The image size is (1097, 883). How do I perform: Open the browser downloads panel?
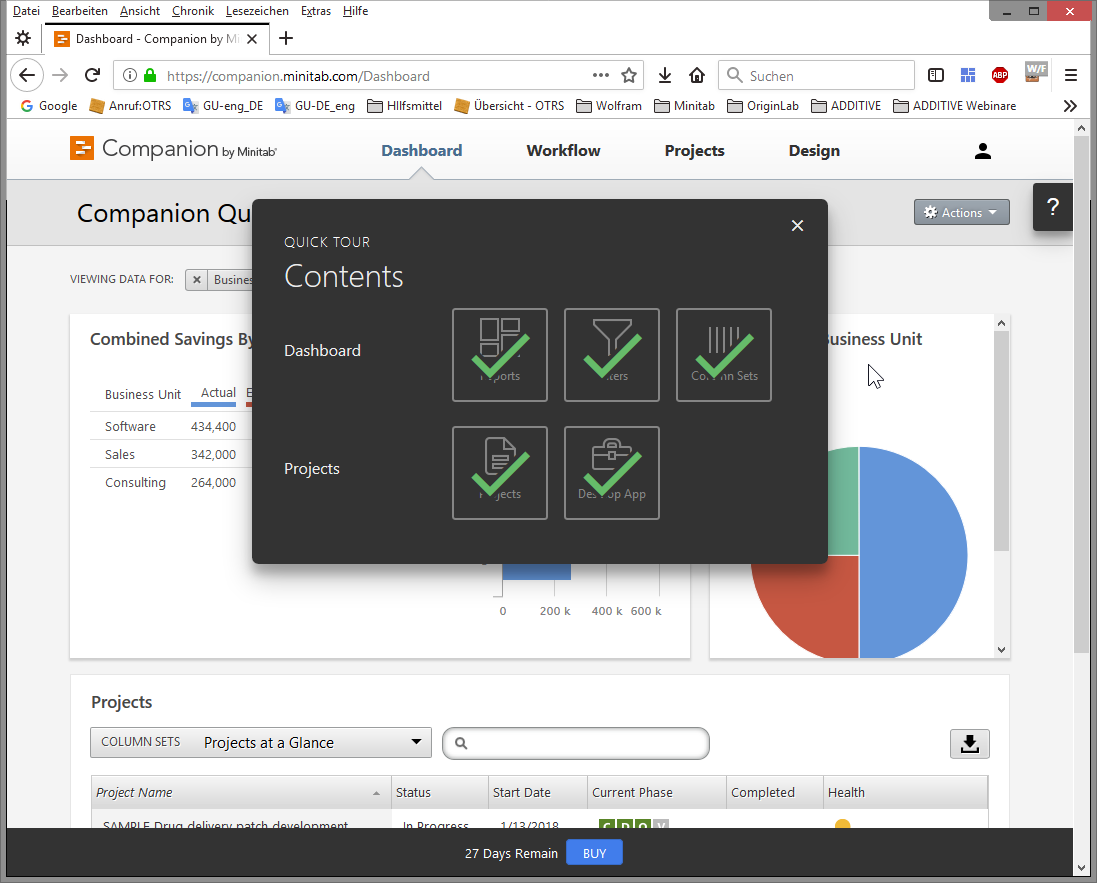tap(665, 76)
